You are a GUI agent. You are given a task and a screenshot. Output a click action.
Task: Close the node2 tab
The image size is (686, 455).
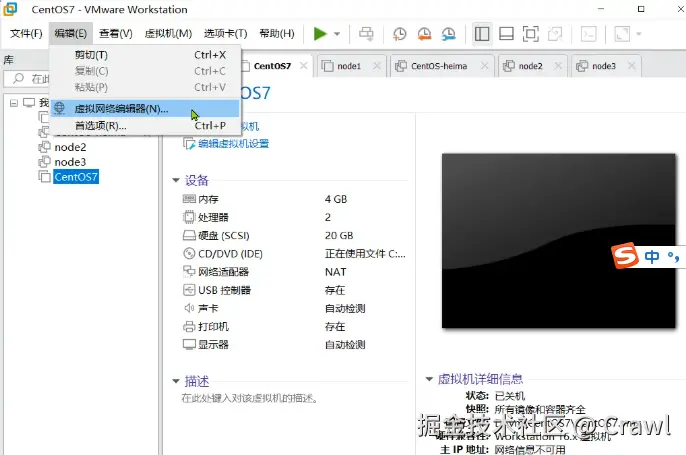click(x=558, y=66)
